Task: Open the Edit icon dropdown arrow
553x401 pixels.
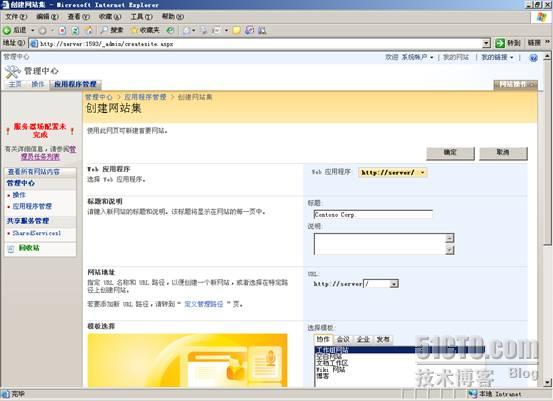Action: click(226, 31)
